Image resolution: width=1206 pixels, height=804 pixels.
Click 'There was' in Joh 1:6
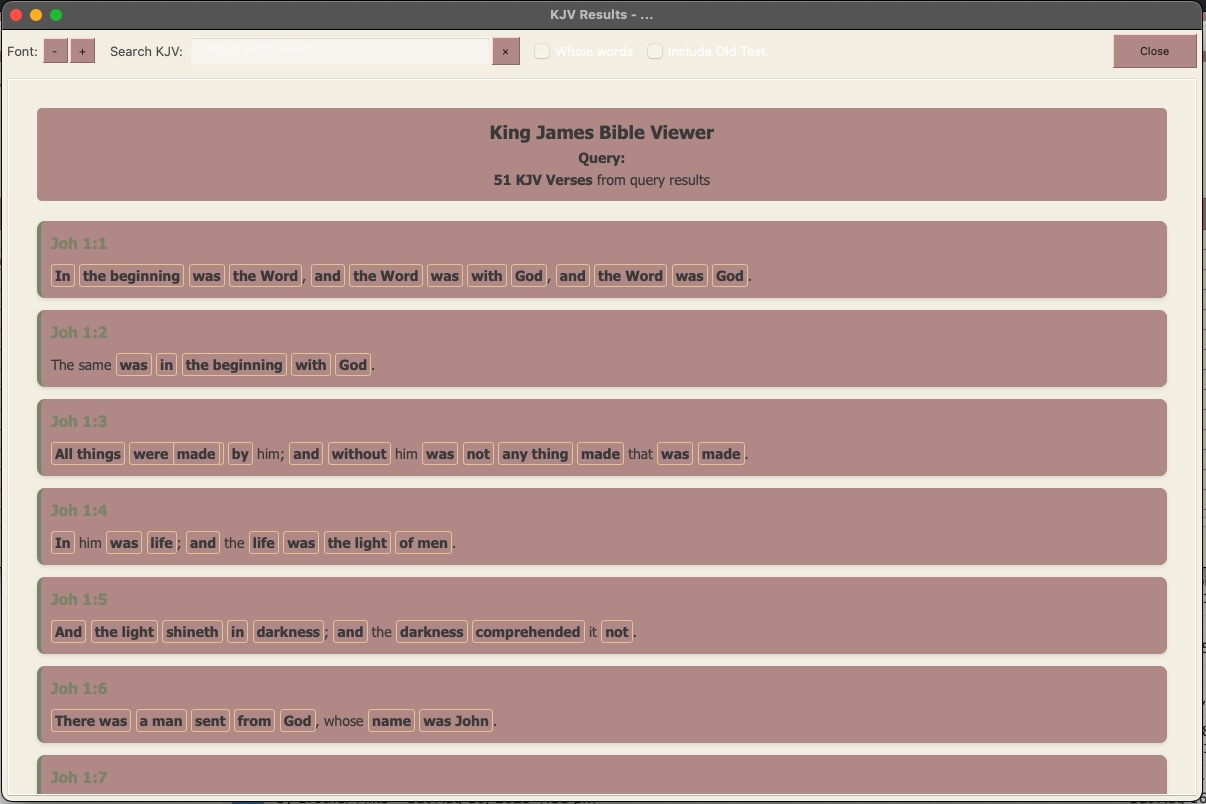pos(91,721)
